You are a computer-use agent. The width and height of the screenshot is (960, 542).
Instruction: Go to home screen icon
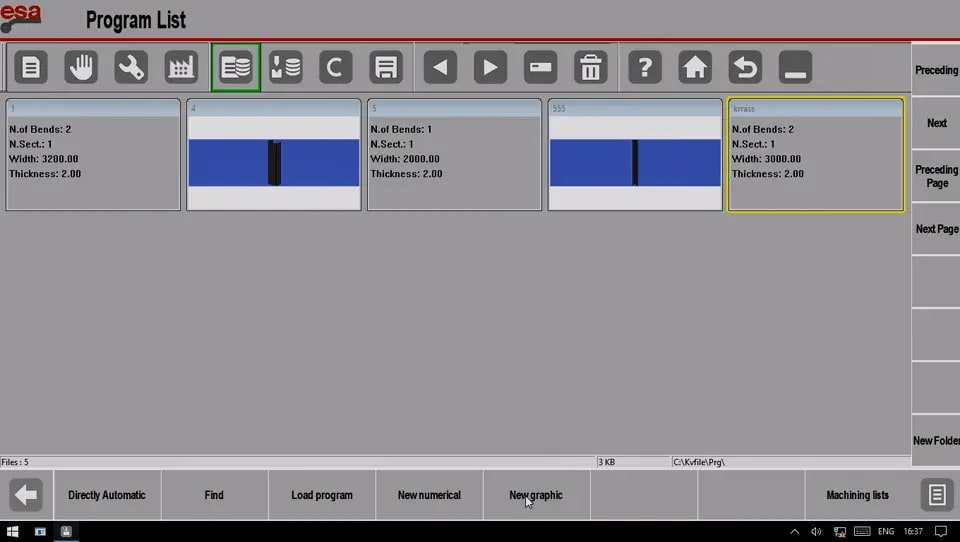coord(695,67)
